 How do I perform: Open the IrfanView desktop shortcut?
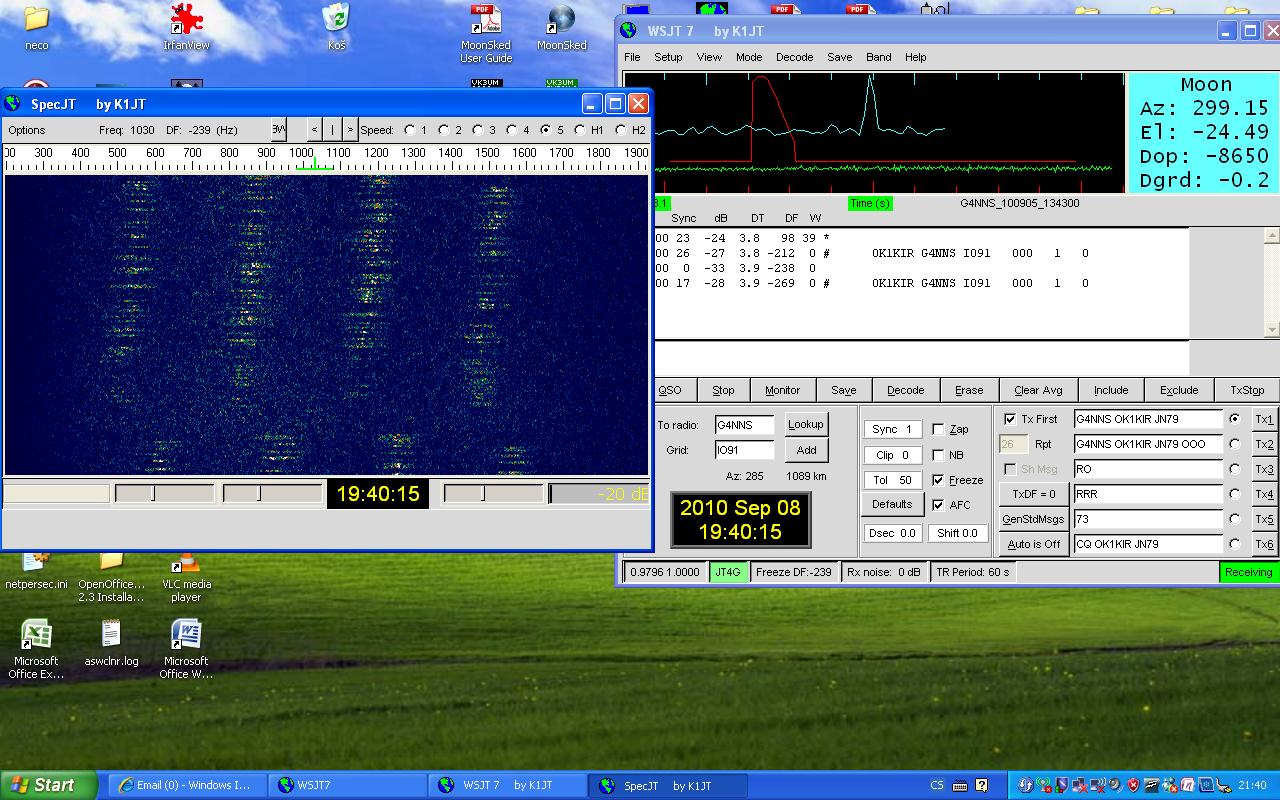tap(186, 20)
